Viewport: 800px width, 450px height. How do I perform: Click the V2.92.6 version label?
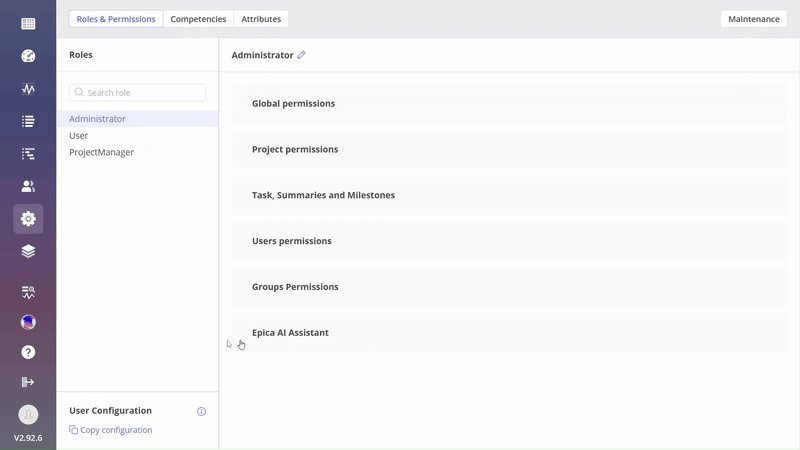point(28,438)
